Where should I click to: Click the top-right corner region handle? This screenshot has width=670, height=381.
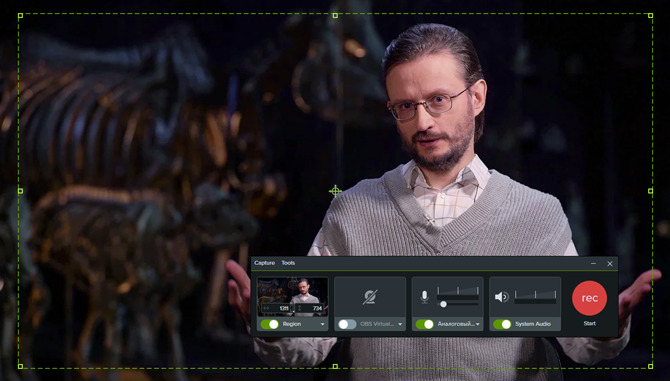650,16
